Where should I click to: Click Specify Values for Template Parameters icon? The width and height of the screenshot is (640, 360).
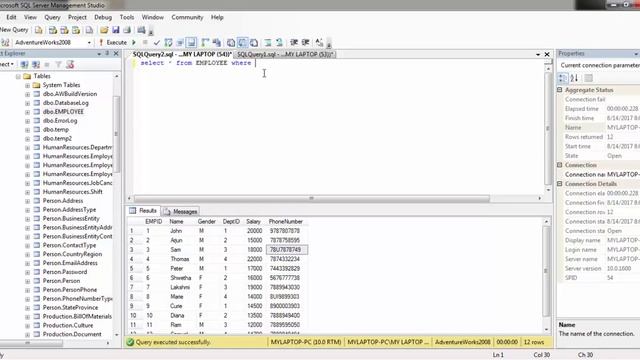point(319,42)
